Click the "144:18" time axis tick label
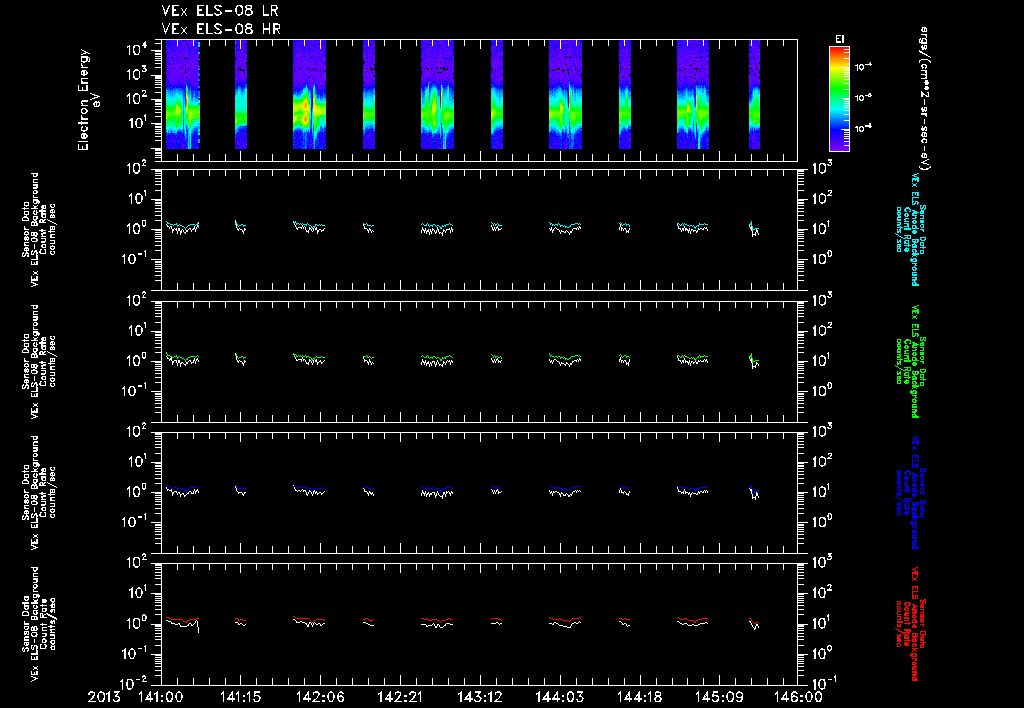The height and width of the screenshot is (708, 1024). [639, 698]
